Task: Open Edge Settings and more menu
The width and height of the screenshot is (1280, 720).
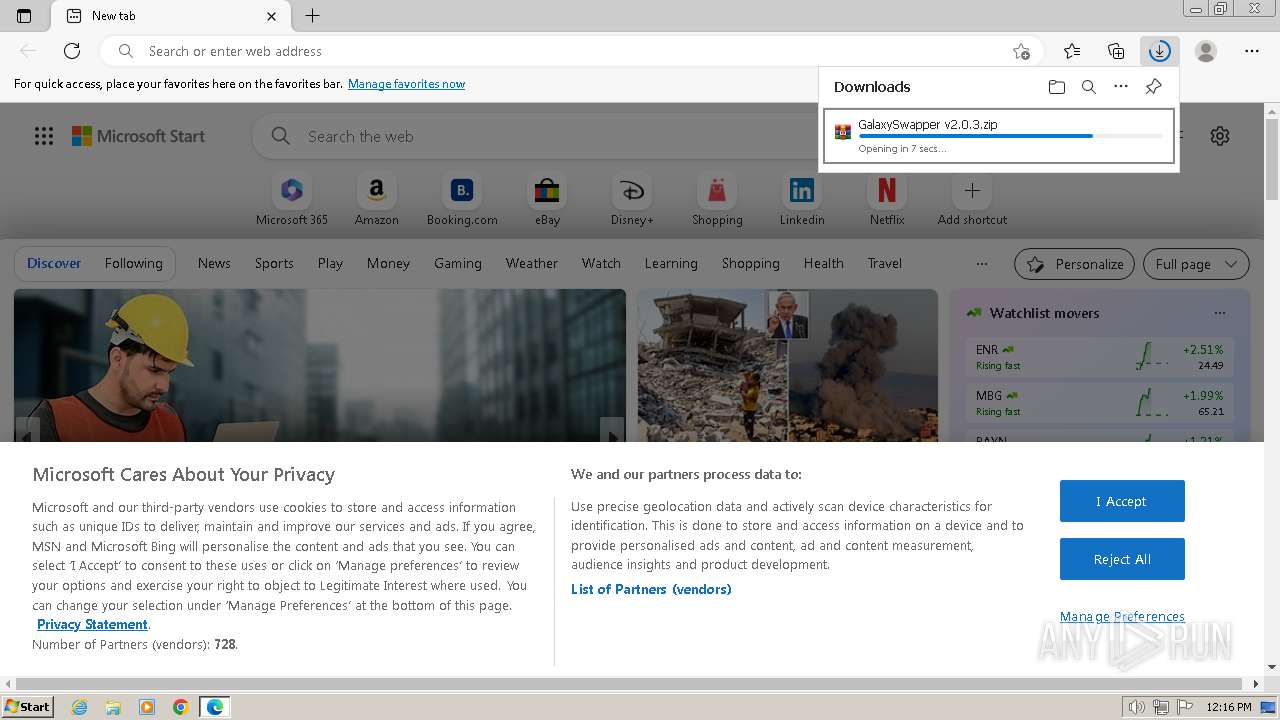Action: 1252,51
